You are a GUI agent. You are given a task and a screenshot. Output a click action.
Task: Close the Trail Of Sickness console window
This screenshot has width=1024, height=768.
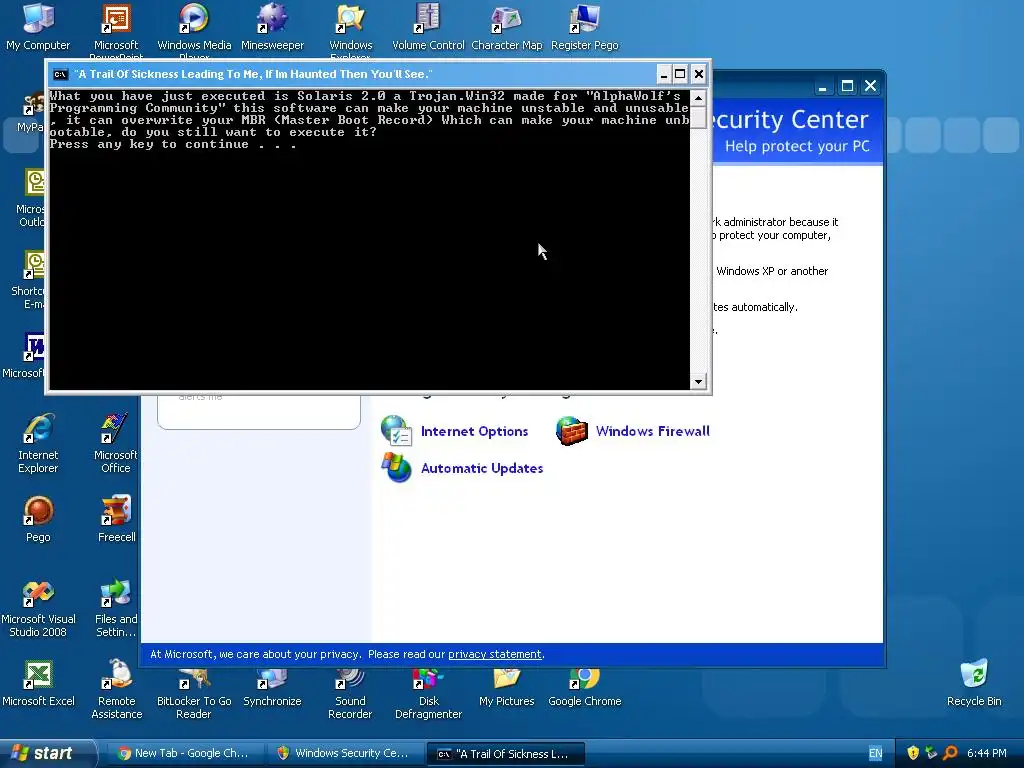[x=698, y=74]
